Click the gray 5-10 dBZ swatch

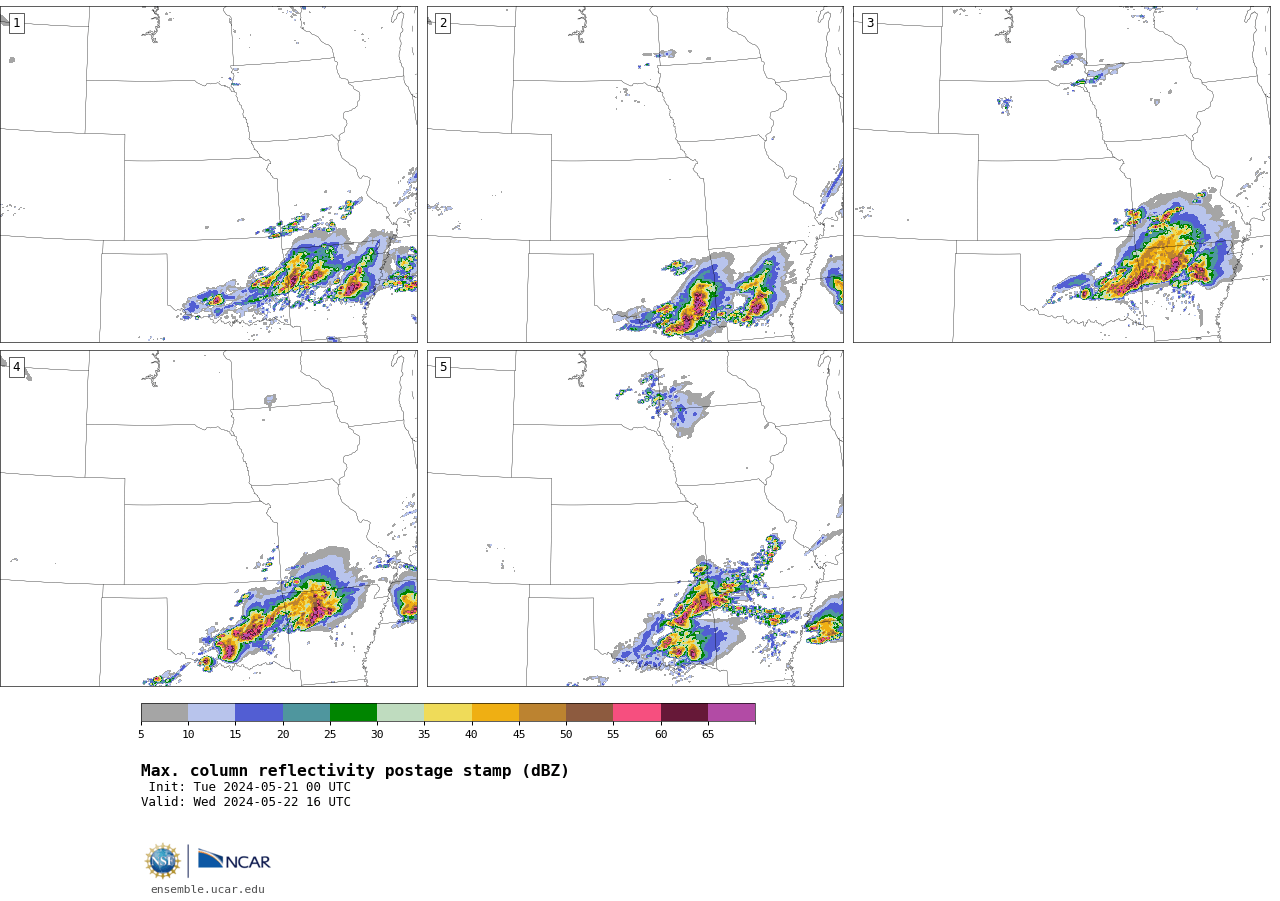click(x=165, y=713)
